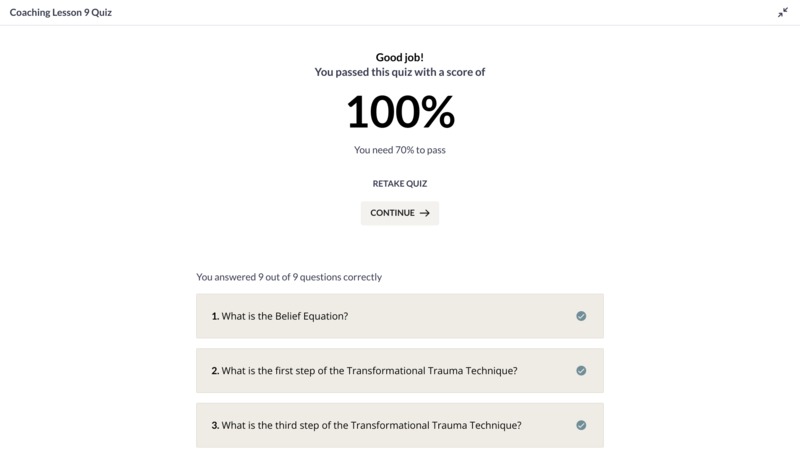Click the checkmark icon beside the first step question

coord(581,370)
